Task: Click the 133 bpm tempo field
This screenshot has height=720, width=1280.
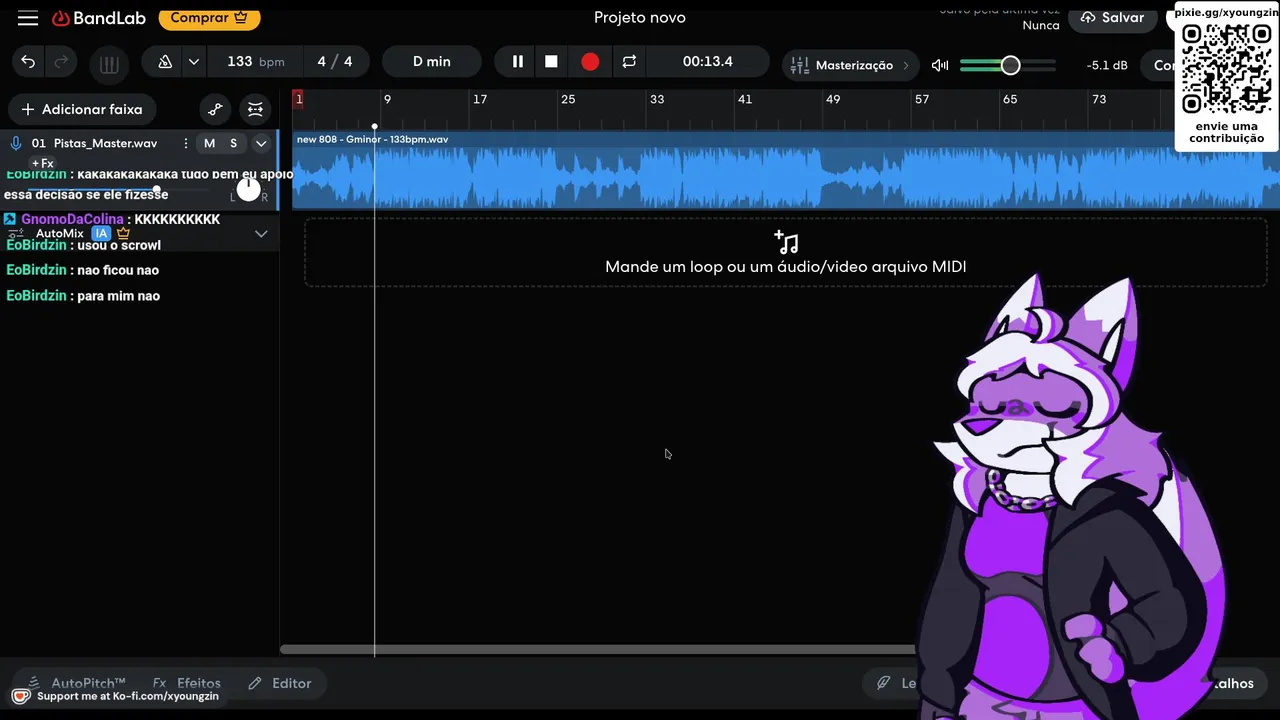Action: 255,62
